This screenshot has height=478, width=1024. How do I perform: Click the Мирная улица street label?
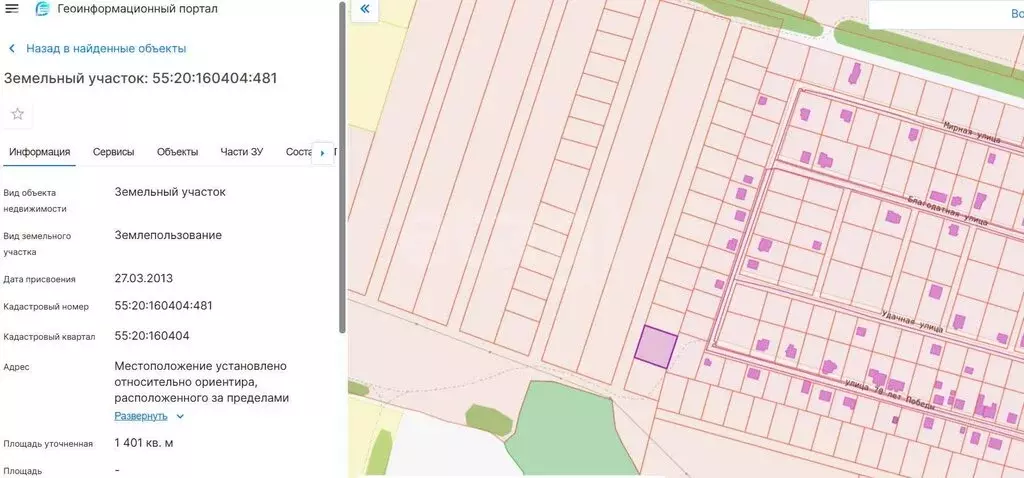pos(972,133)
